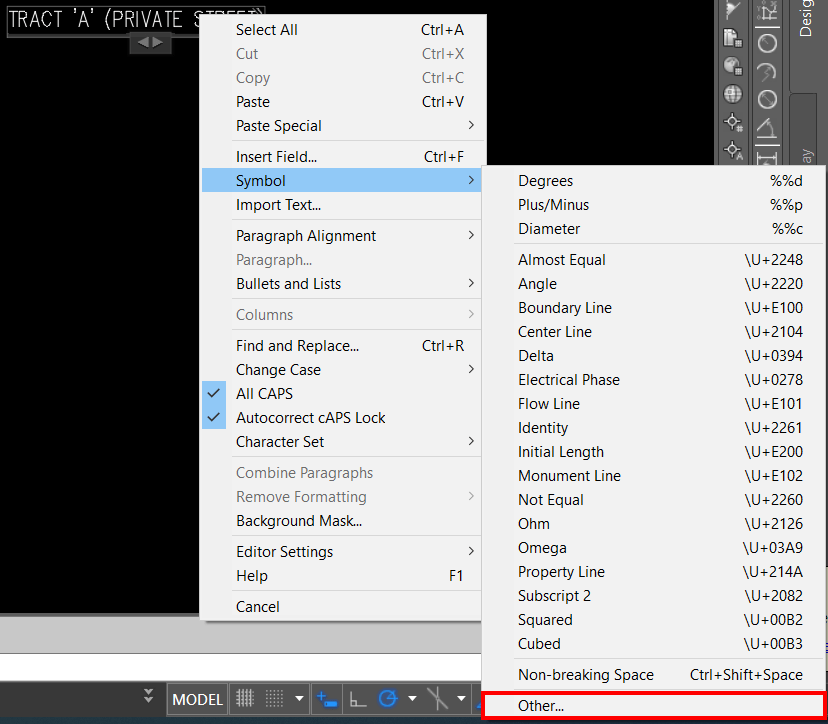Toggle Autocorrect cAPS Lock option
This screenshot has height=724, width=828.
tap(341, 418)
